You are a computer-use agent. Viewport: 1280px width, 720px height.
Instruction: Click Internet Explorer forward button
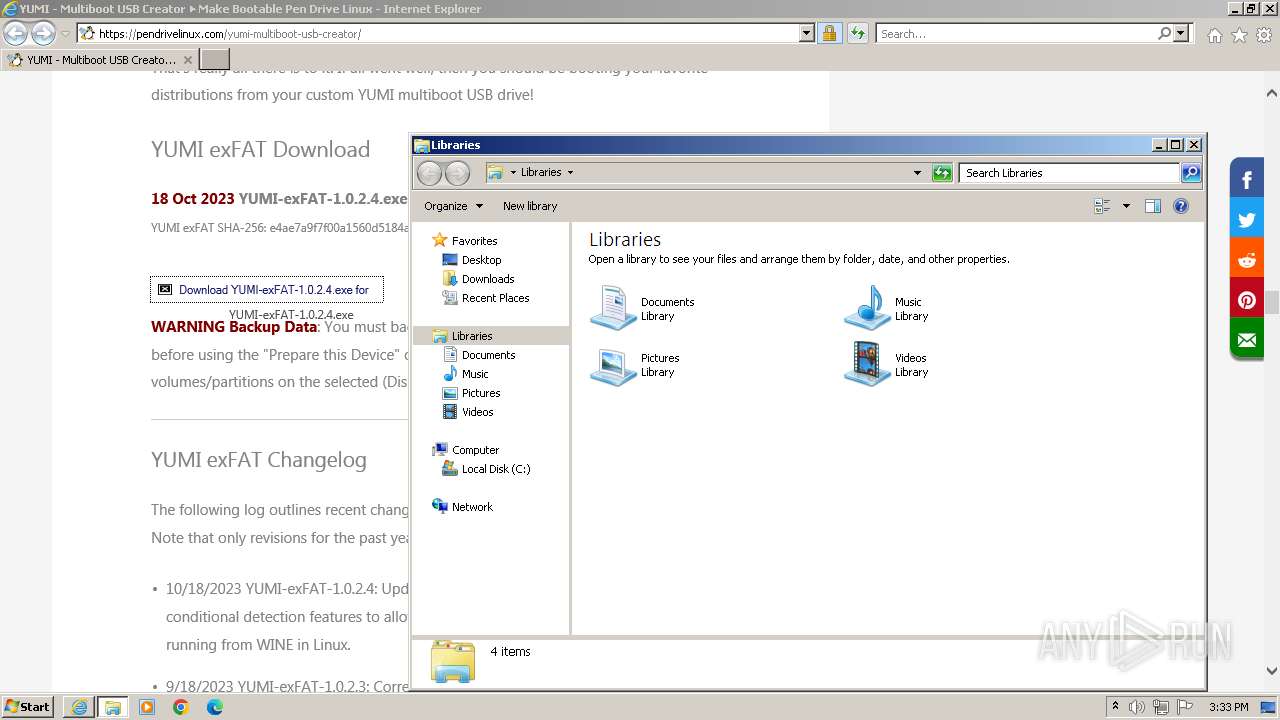point(43,34)
